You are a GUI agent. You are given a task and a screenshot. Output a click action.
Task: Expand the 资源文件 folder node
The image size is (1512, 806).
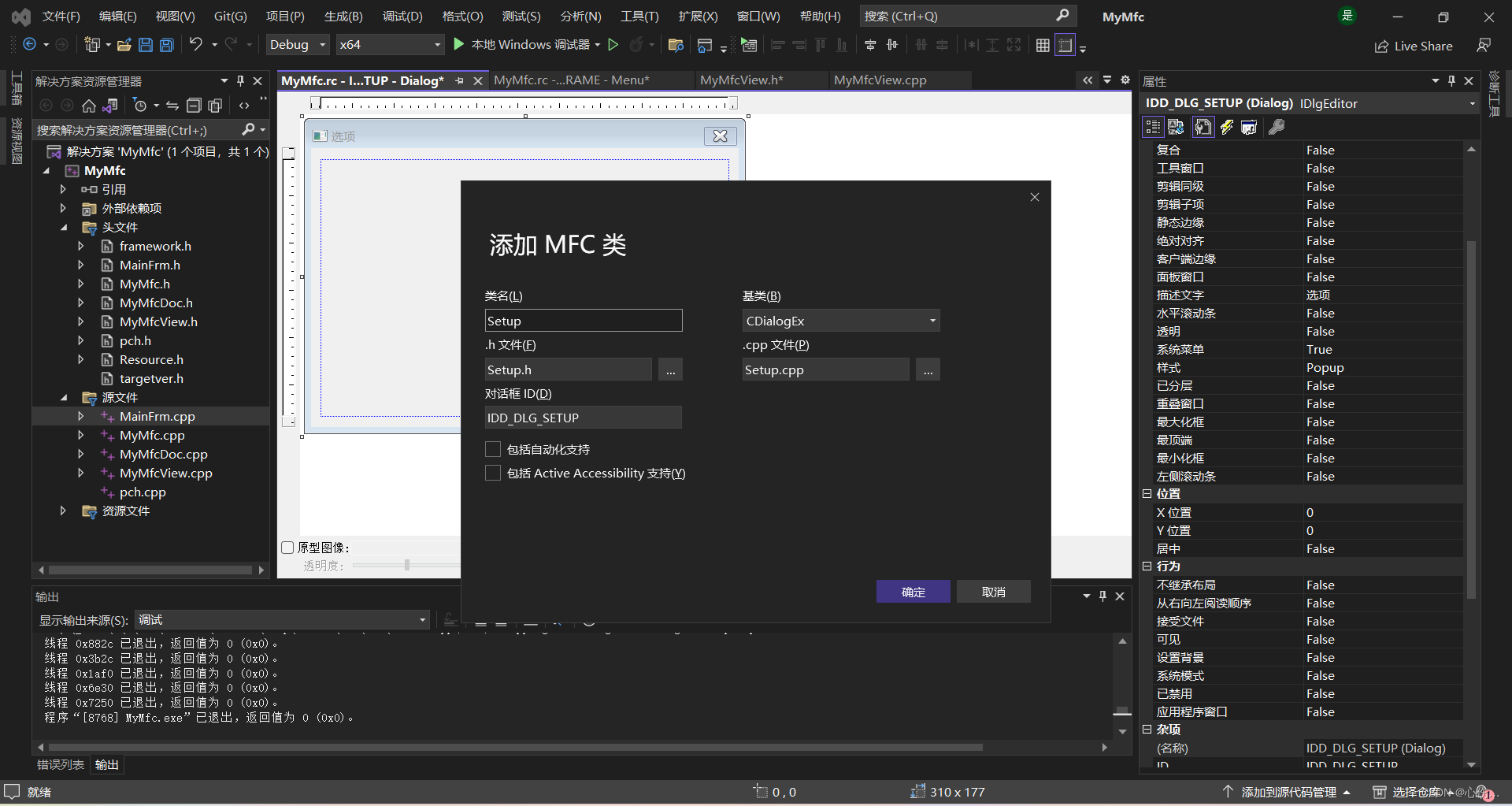point(63,511)
